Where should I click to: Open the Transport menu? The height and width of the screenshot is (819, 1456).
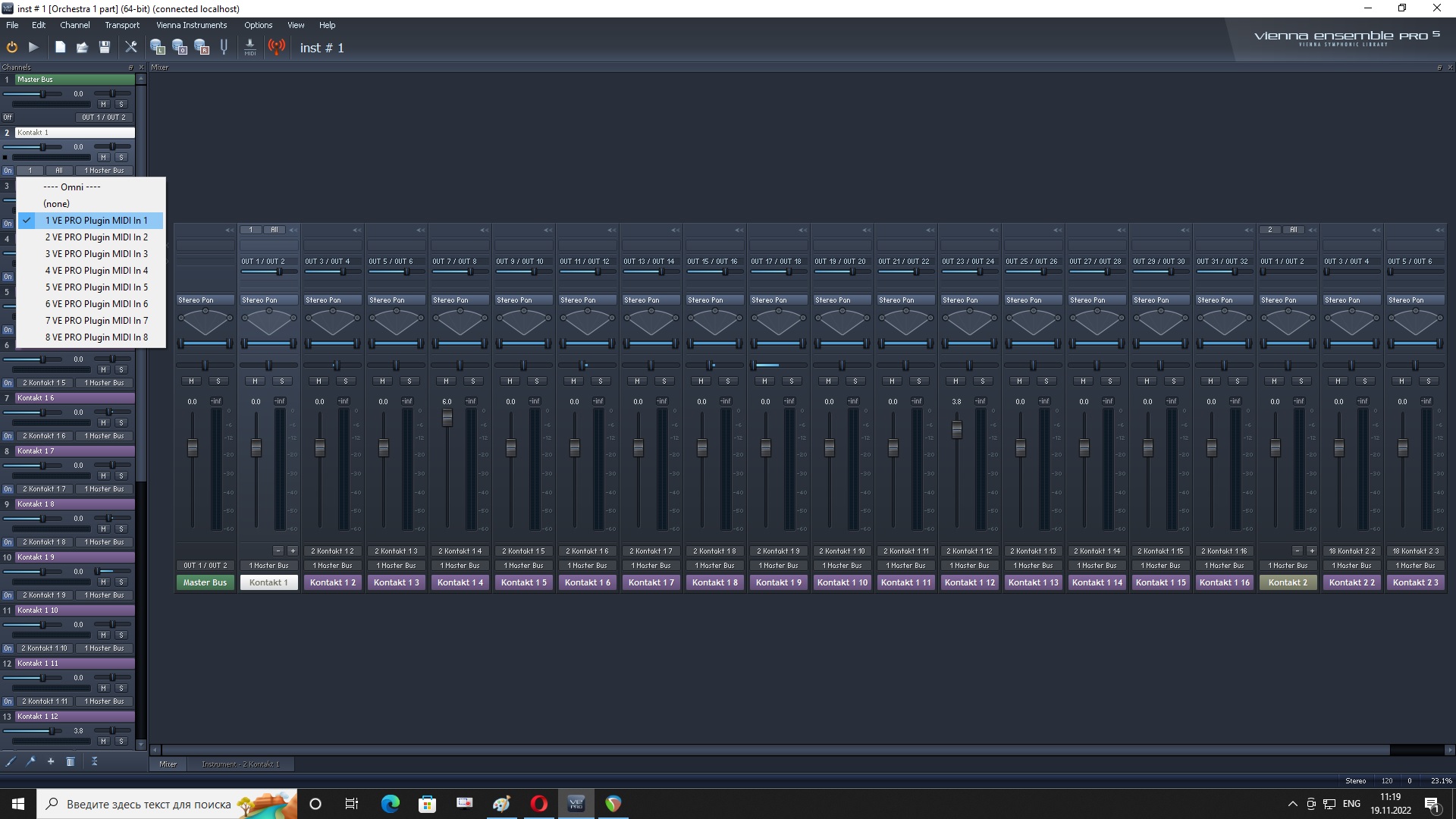122,25
